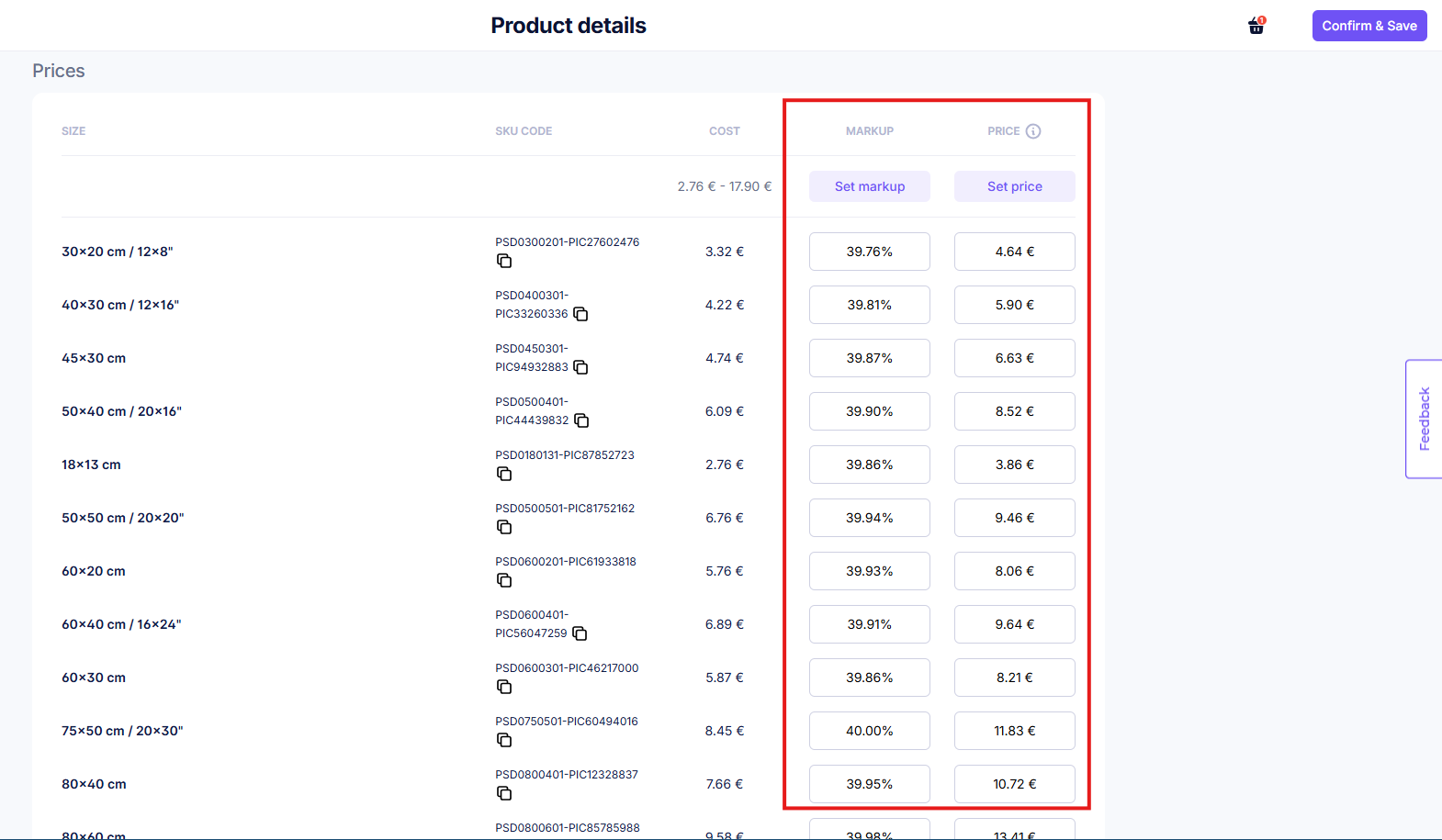Screen dimensions: 1442x840
Task: Copy SKU code PSD0750501-PIC60494016
Action: (x=504, y=740)
